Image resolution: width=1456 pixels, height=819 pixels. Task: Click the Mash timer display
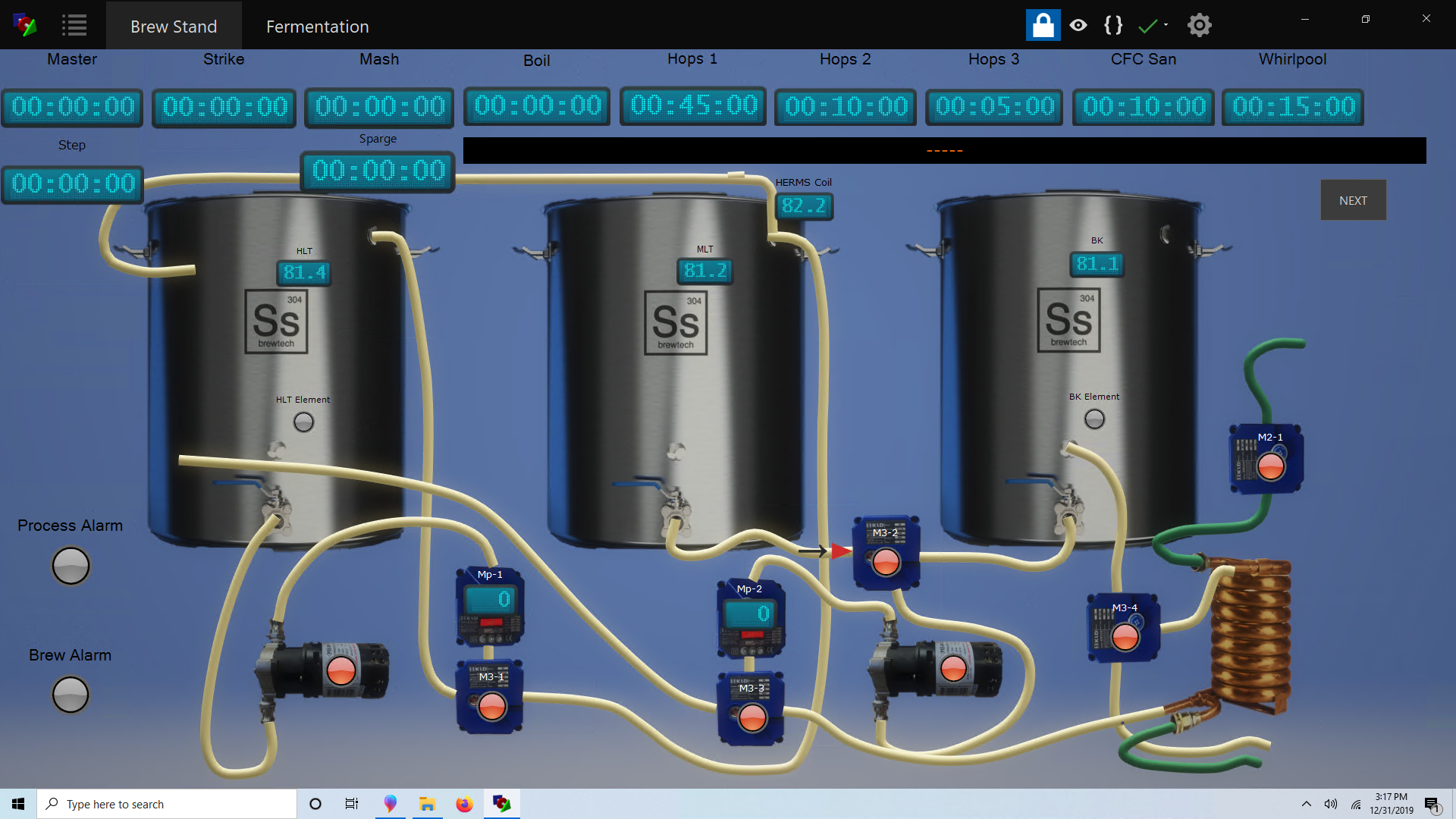(380, 107)
